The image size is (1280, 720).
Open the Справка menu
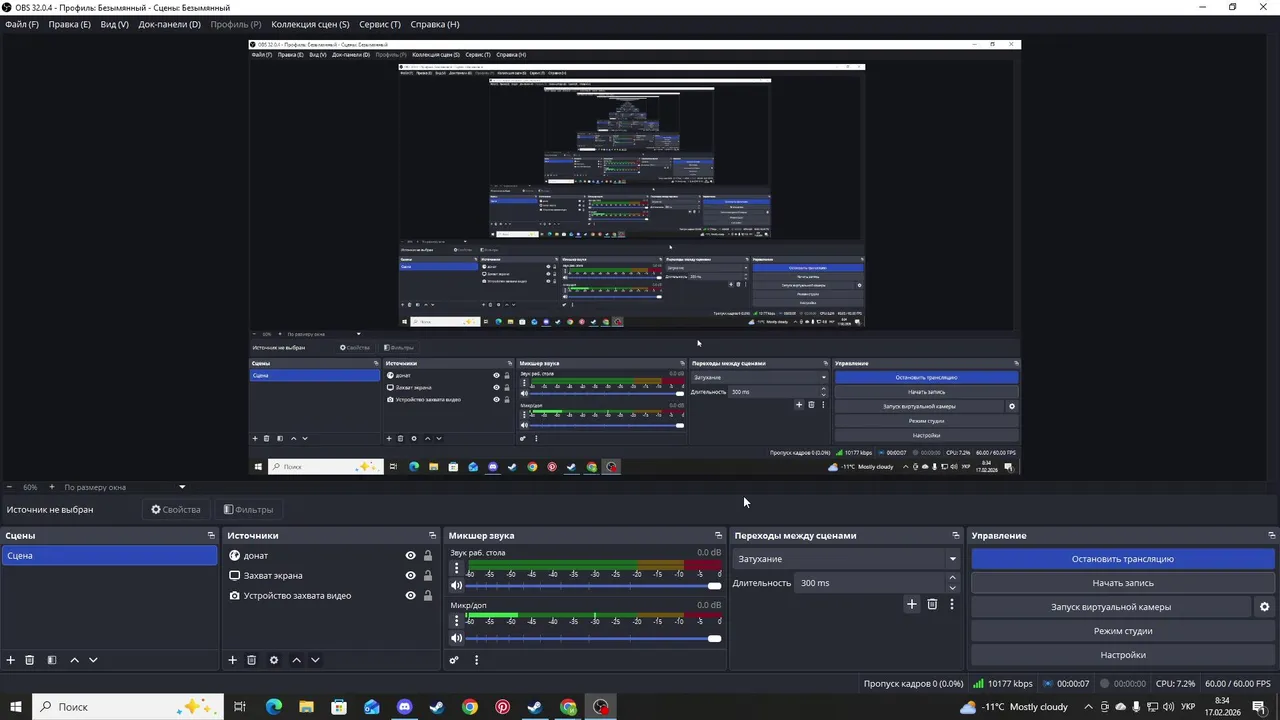tap(435, 24)
